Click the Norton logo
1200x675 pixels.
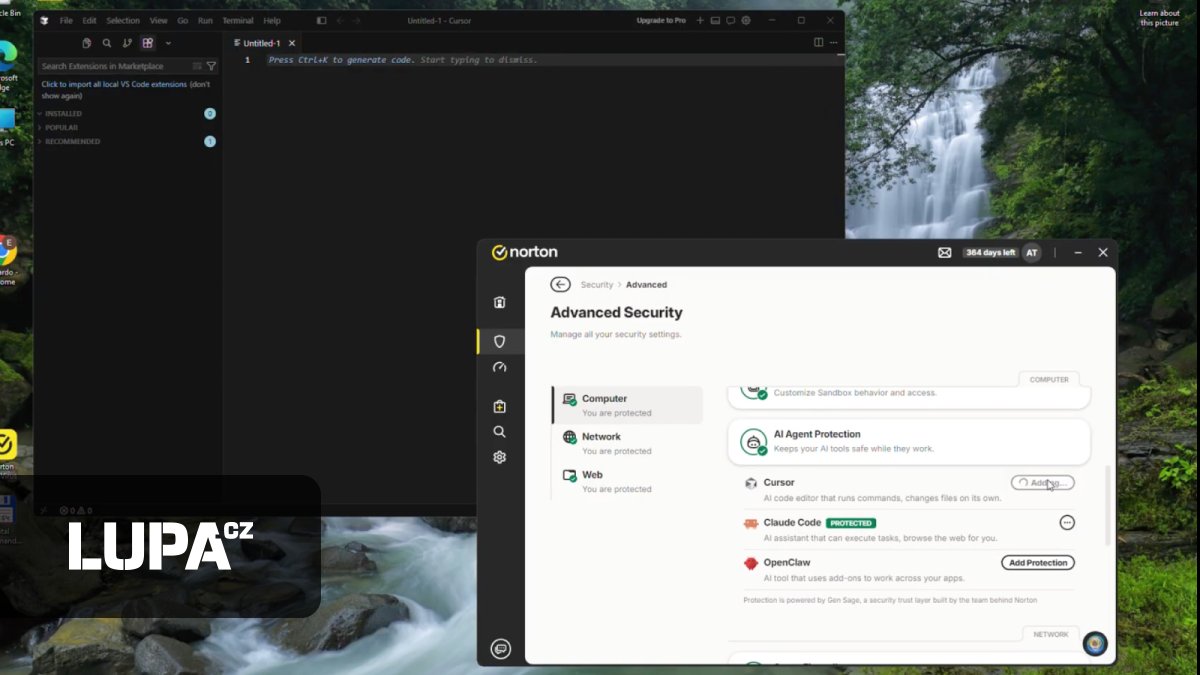pos(525,252)
